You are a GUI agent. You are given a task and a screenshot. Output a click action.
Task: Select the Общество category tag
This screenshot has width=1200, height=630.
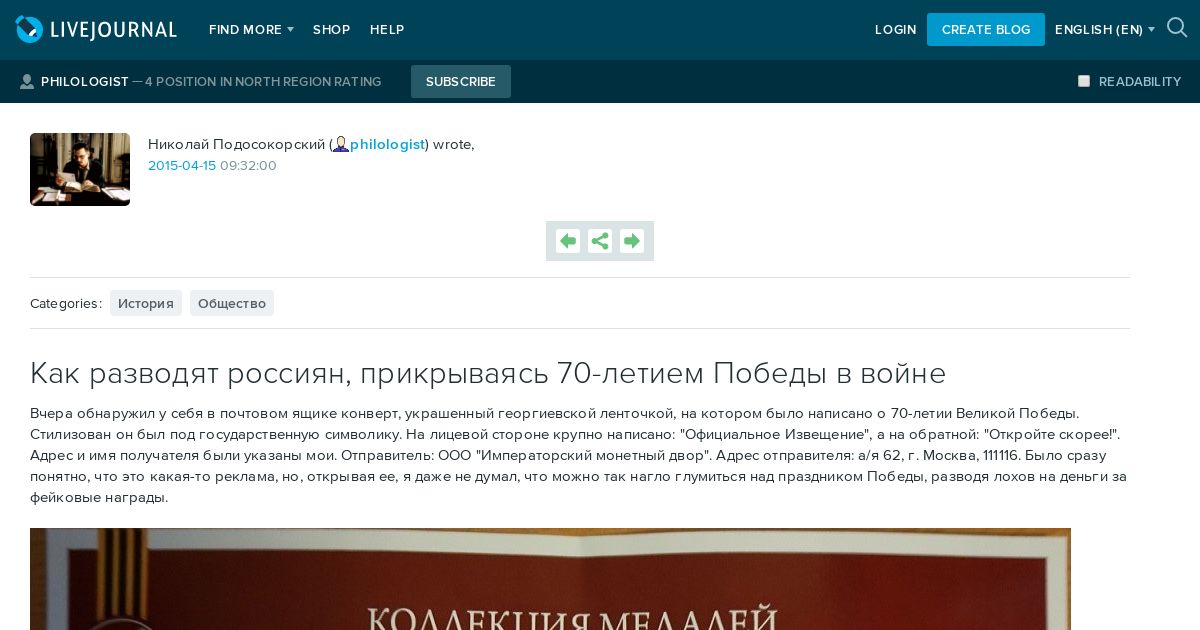(x=232, y=303)
